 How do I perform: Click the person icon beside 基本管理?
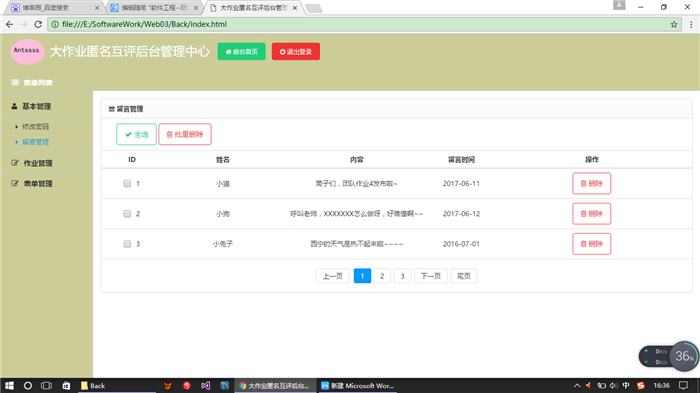tap(14, 106)
